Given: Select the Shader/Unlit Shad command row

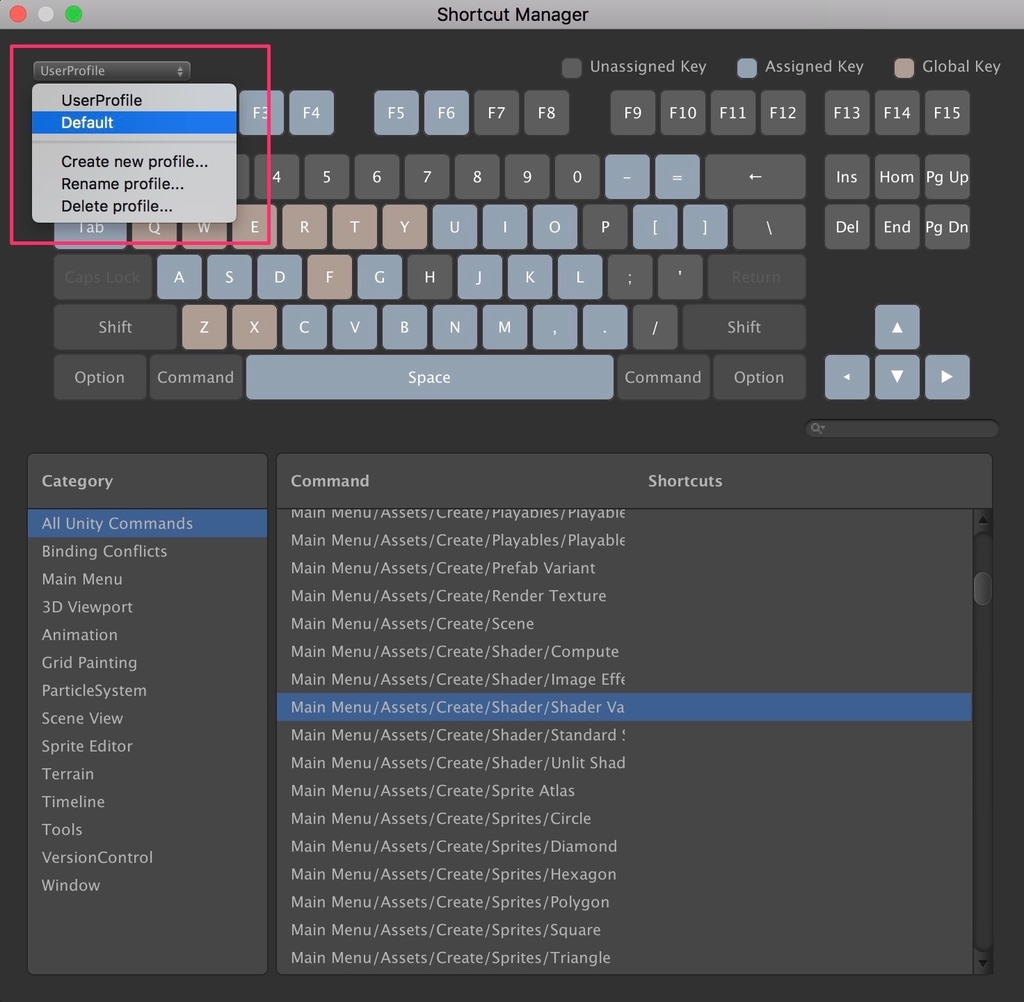Looking at the screenshot, I should [x=624, y=763].
